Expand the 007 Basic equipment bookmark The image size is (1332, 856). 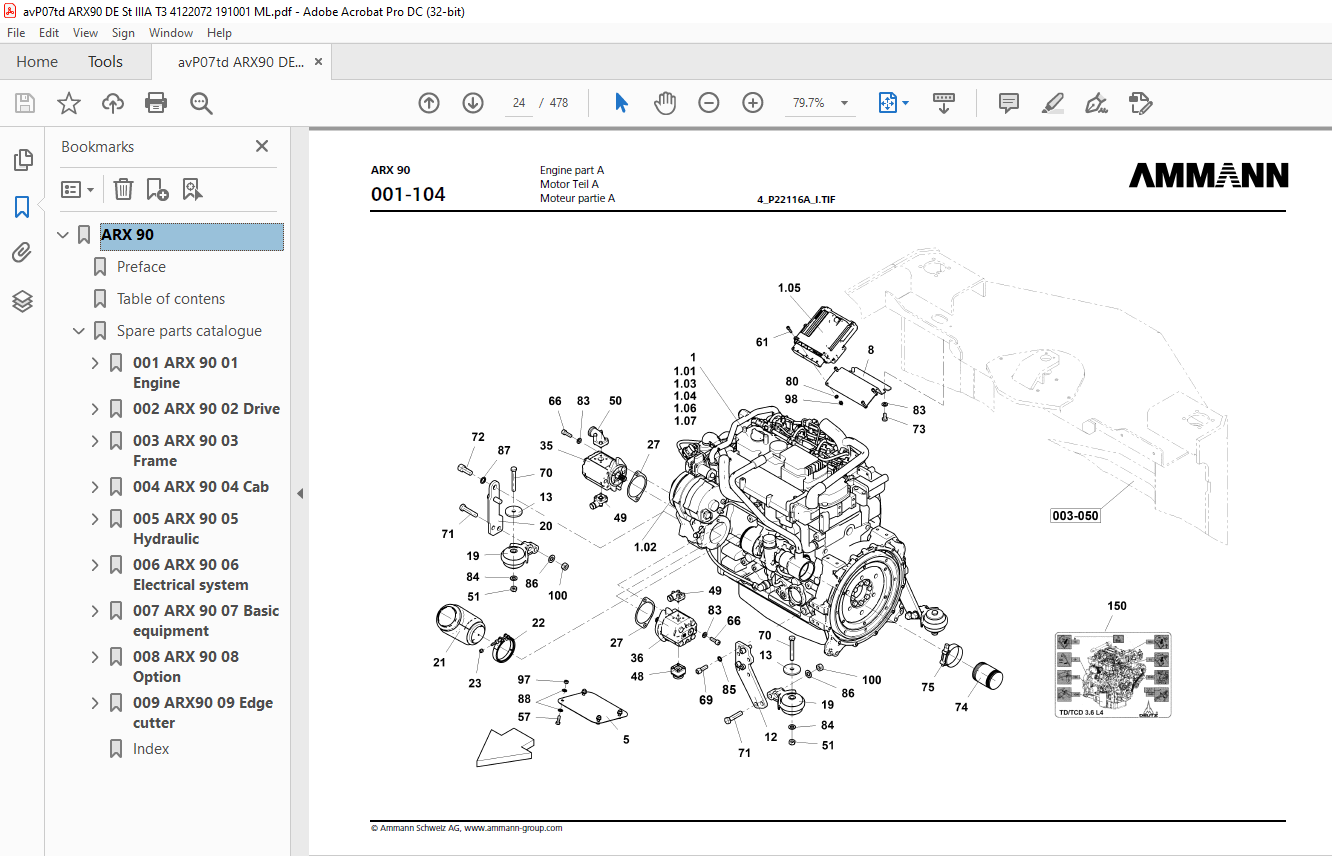pos(95,611)
